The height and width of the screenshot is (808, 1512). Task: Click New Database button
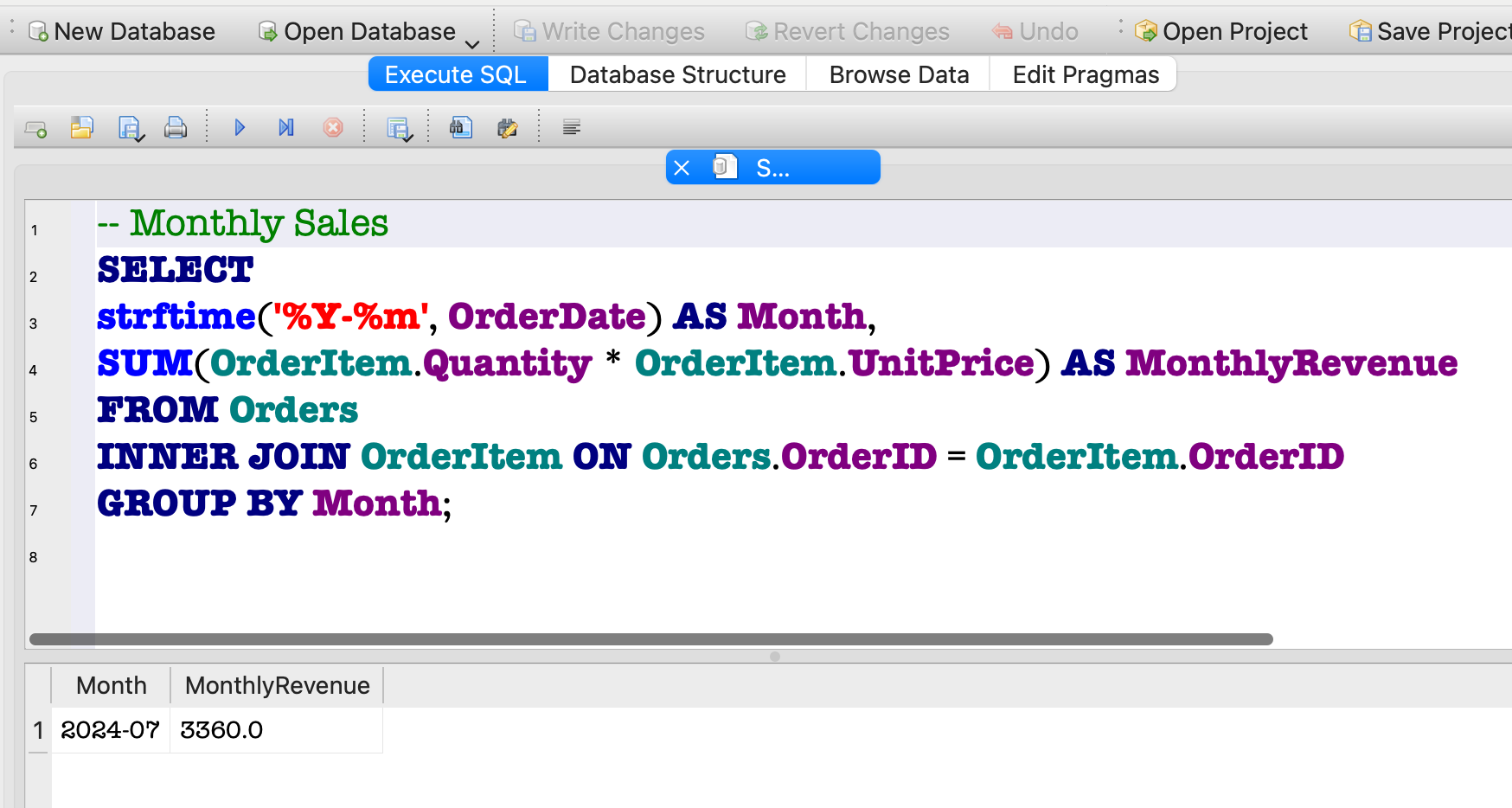coord(122,31)
